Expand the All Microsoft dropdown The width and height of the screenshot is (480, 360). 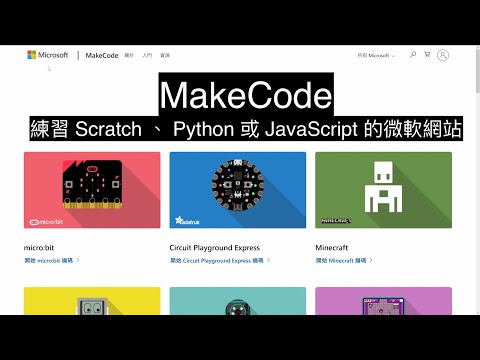point(376,55)
